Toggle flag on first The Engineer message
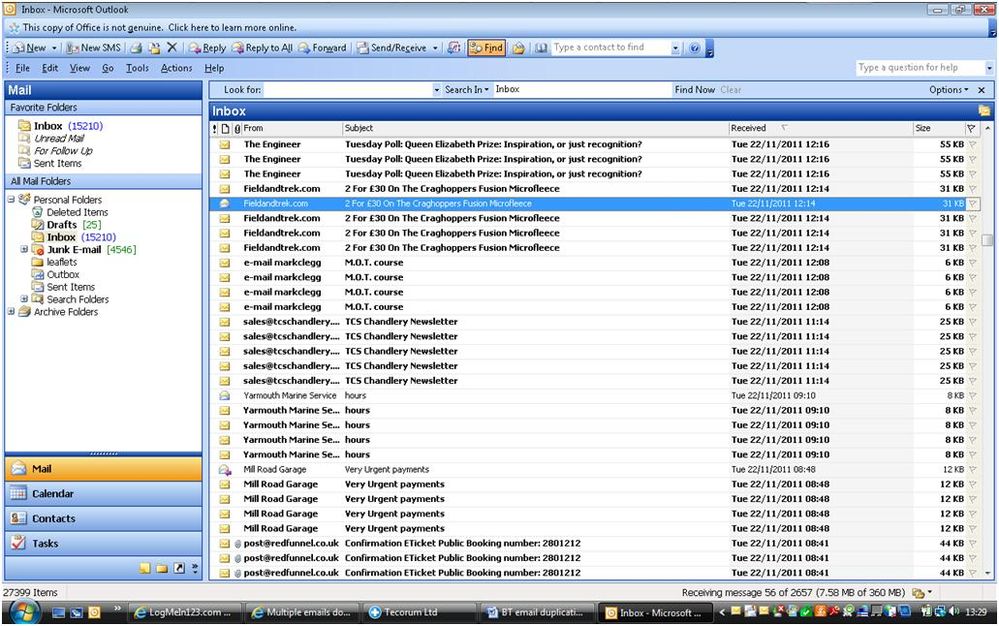 [x=972, y=145]
